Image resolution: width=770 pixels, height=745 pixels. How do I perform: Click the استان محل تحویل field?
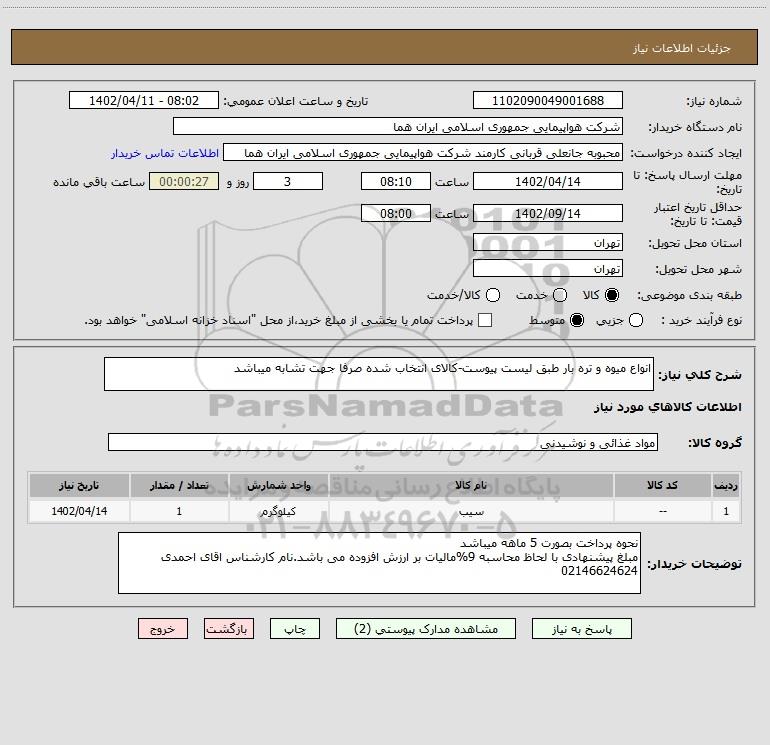click(548, 243)
